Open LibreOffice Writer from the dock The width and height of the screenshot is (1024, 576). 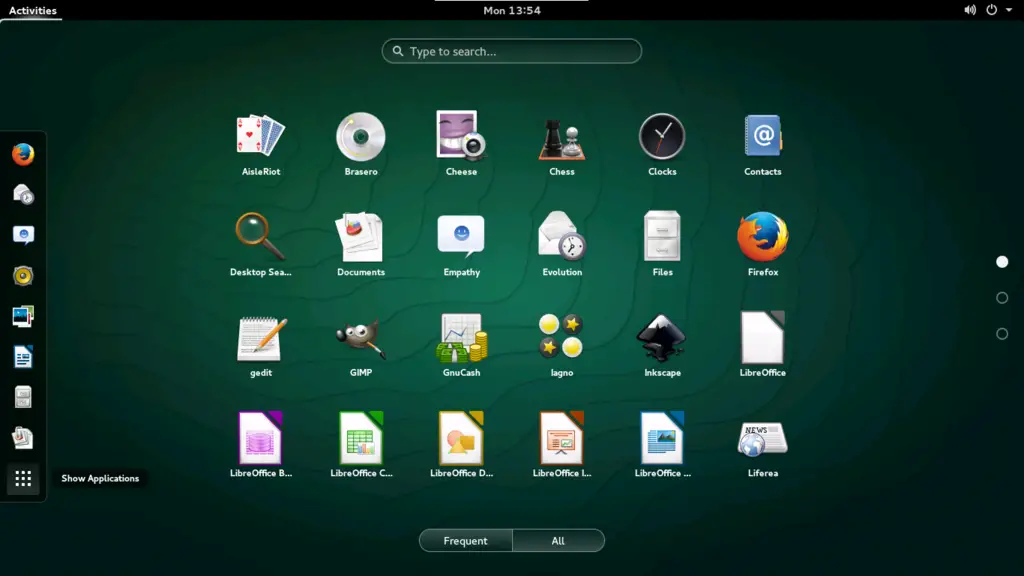tap(23, 357)
